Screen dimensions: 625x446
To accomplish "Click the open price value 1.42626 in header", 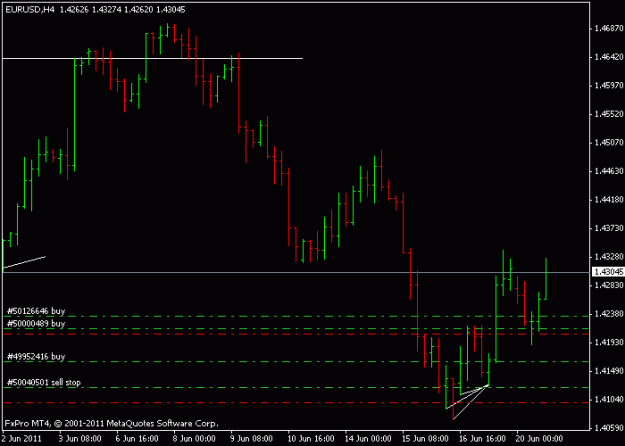I will tap(74, 10).
